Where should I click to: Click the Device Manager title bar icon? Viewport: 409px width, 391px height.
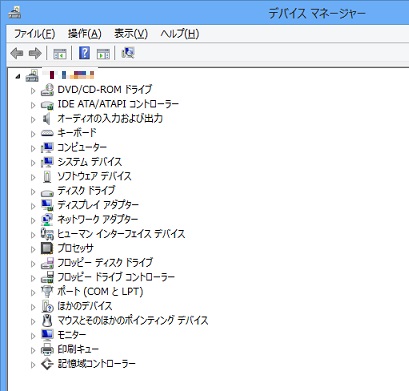pos(14,12)
